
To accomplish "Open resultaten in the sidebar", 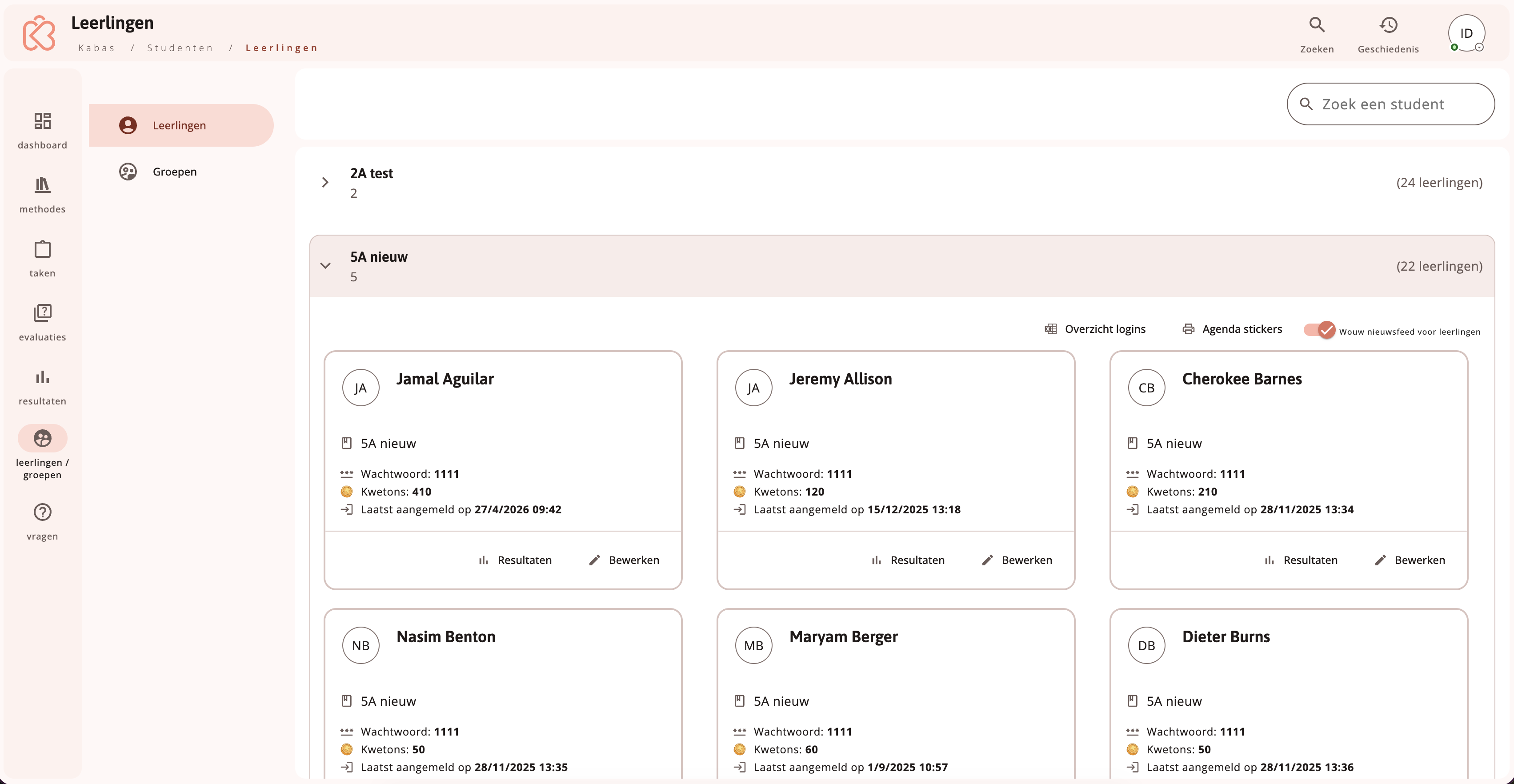I will pos(42,387).
